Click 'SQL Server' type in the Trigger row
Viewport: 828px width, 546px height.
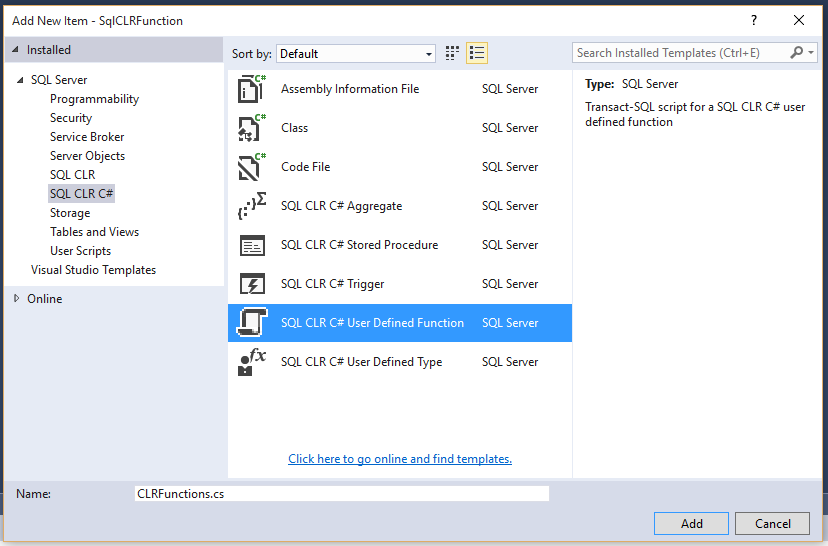point(510,284)
